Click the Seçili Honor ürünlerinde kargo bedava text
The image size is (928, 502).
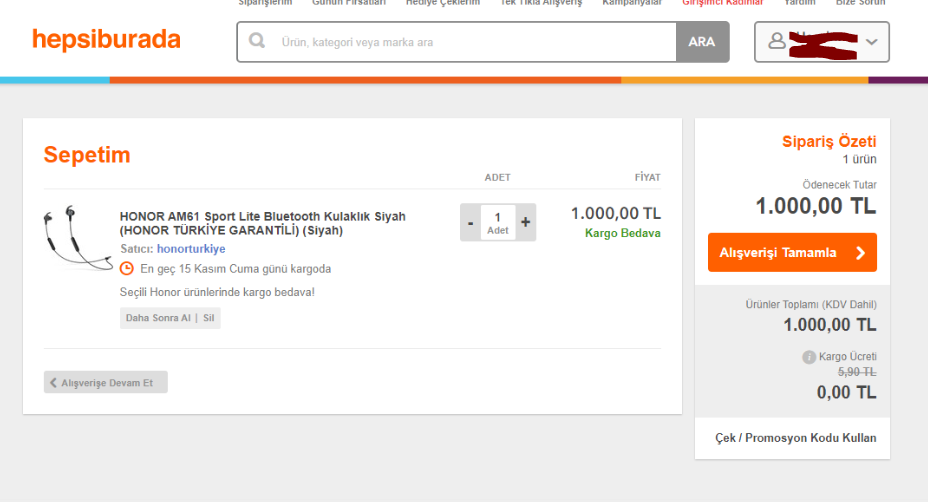pyautogui.click(x=217, y=292)
